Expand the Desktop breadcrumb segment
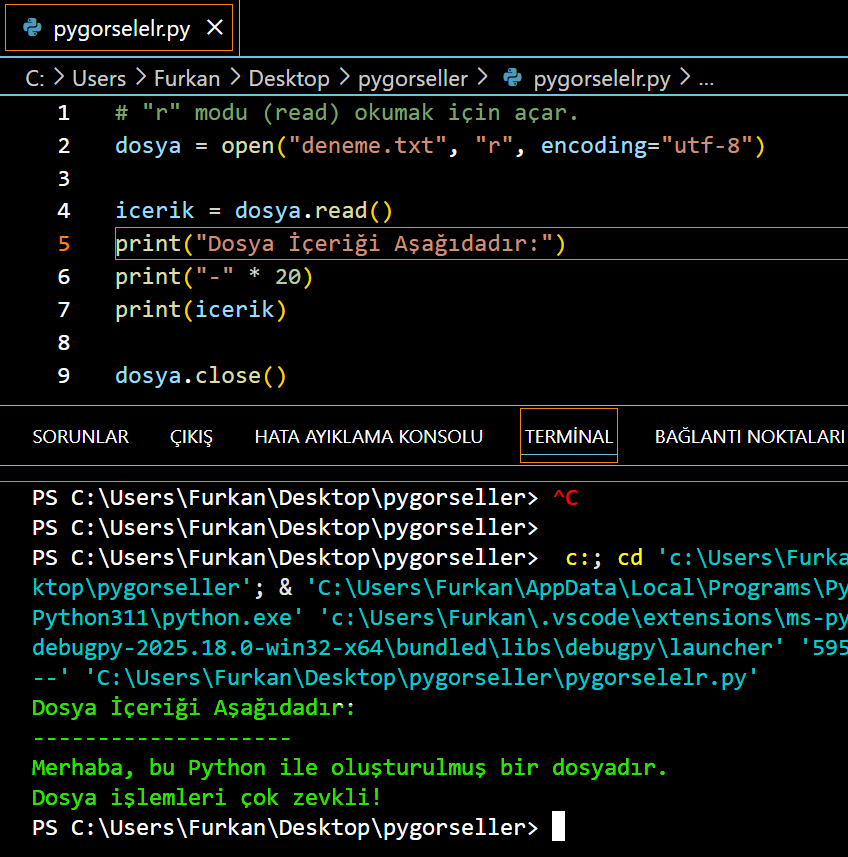Viewport: 848px width, 857px height. (288, 78)
